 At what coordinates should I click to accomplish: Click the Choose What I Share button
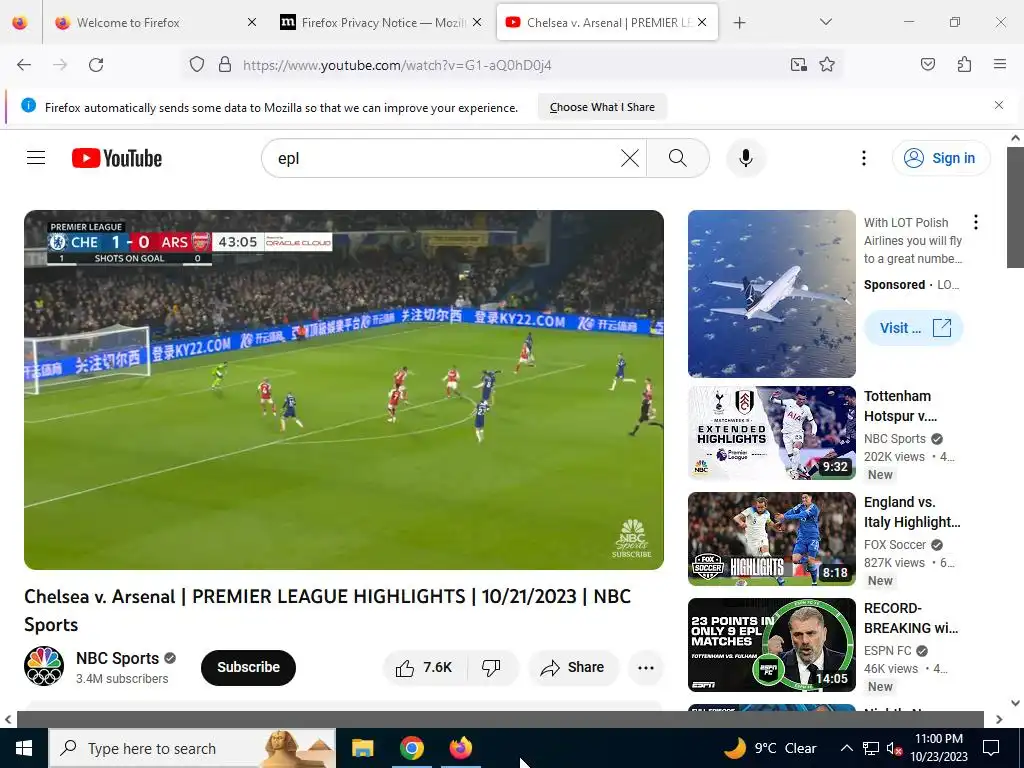[602, 107]
